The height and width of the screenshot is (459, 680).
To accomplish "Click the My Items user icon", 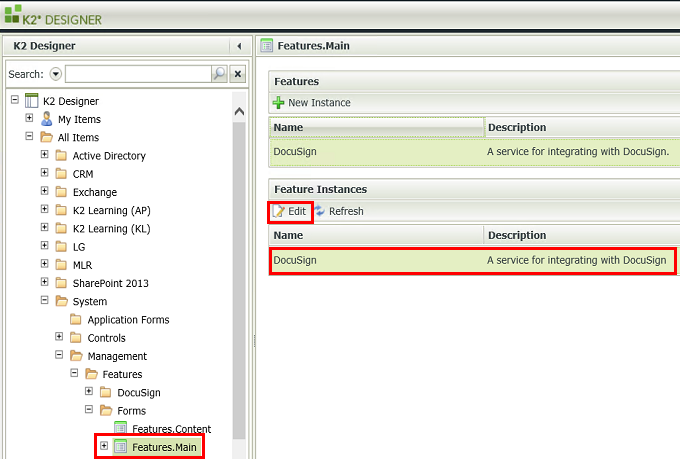I will 46,118.
